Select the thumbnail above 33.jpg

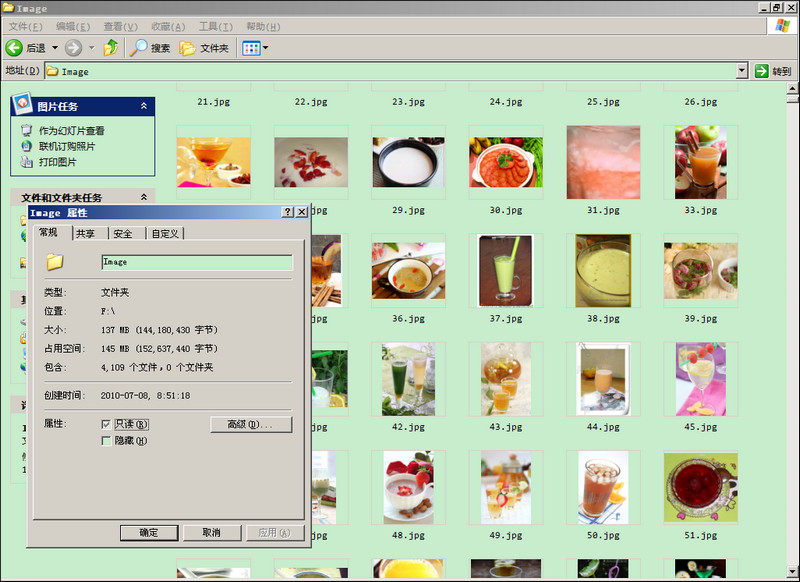click(x=701, y=162)
